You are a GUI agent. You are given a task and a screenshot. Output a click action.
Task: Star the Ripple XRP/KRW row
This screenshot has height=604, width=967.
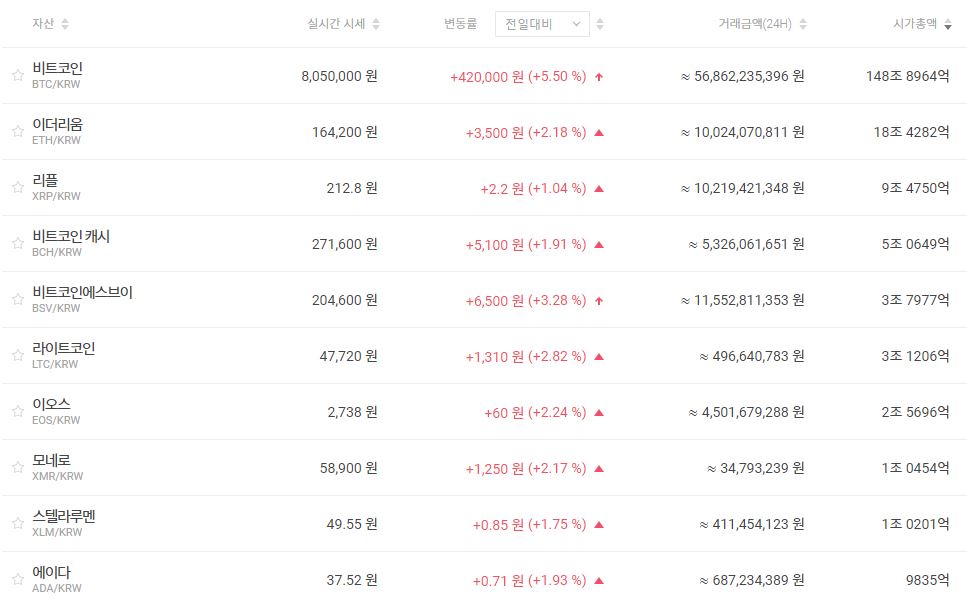17,188
